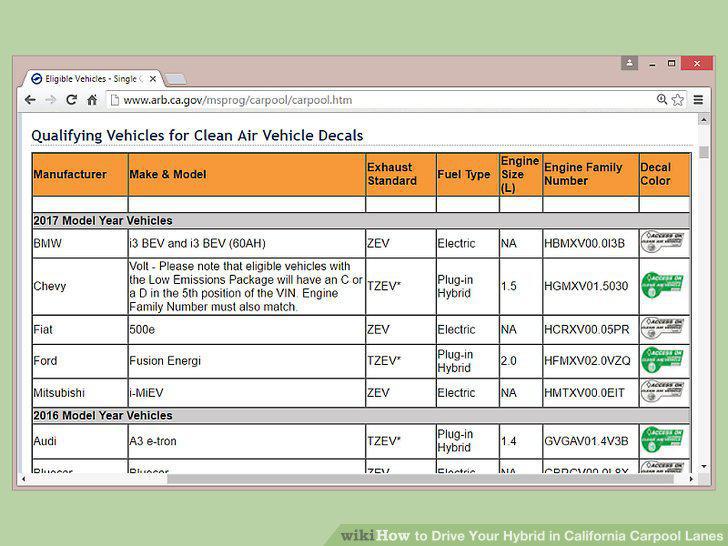728x546 pixels.
Task: Click the 1.5 engine size cell for Chevy
Action: coord(520,286)
